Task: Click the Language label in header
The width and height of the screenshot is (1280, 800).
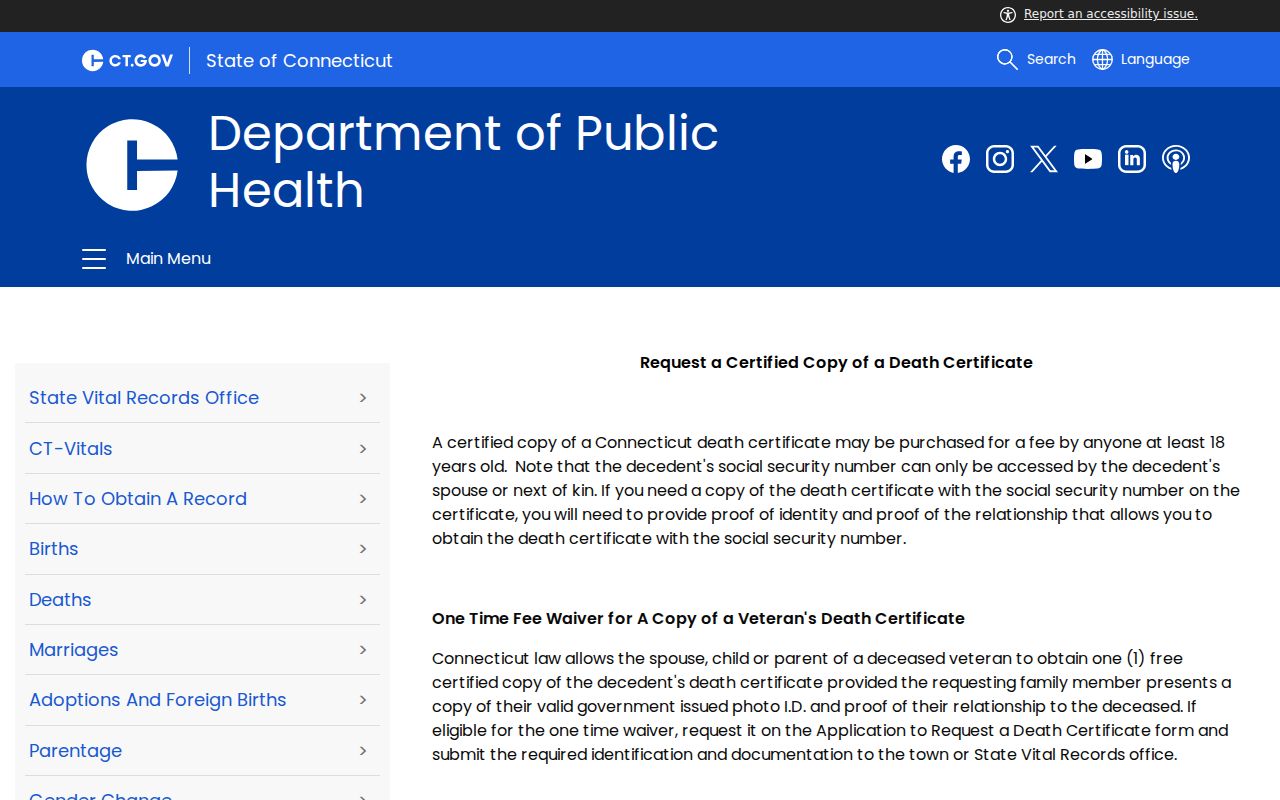Action: point(1155,59)
